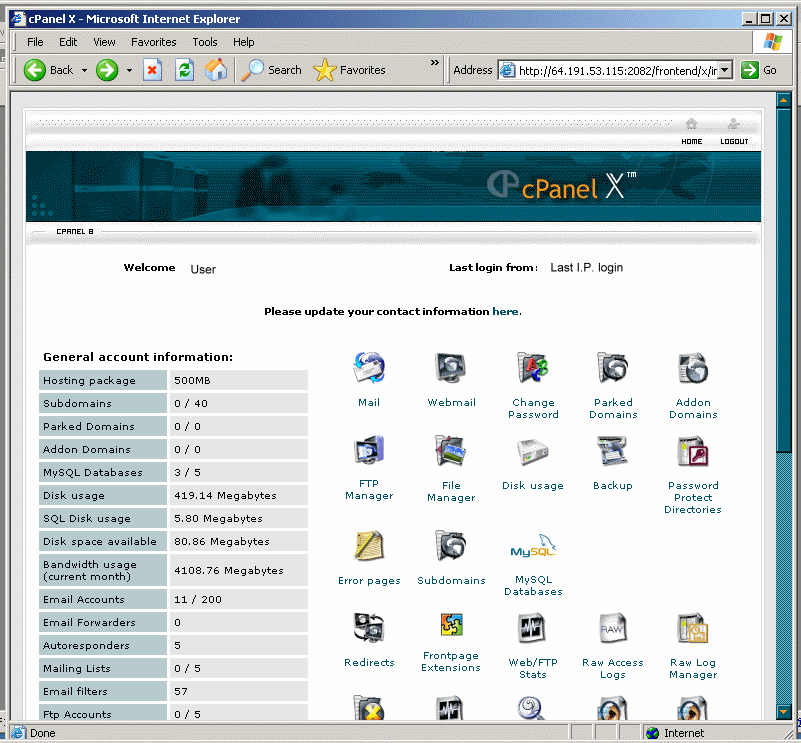The image size is (801, 743).
Task: Click the Raw Access Logs icon
Action: pos(612,629)
